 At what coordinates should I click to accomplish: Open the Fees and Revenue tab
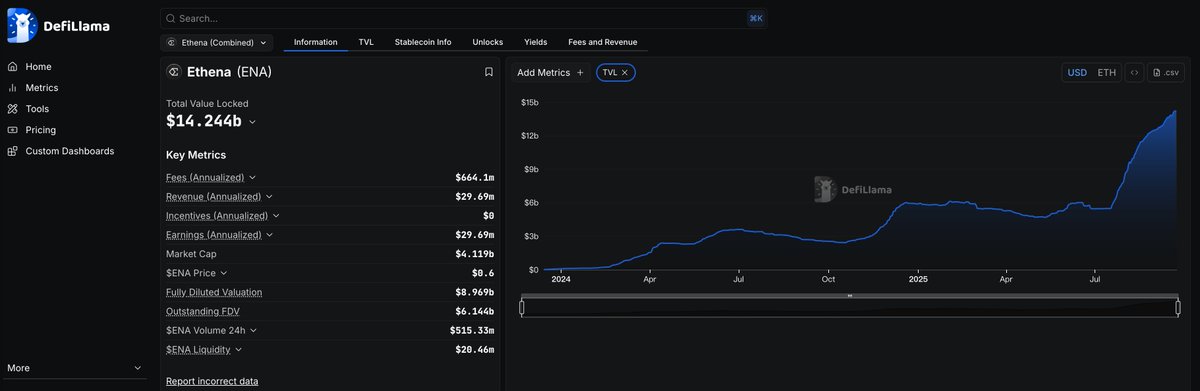tap(602, 42)
